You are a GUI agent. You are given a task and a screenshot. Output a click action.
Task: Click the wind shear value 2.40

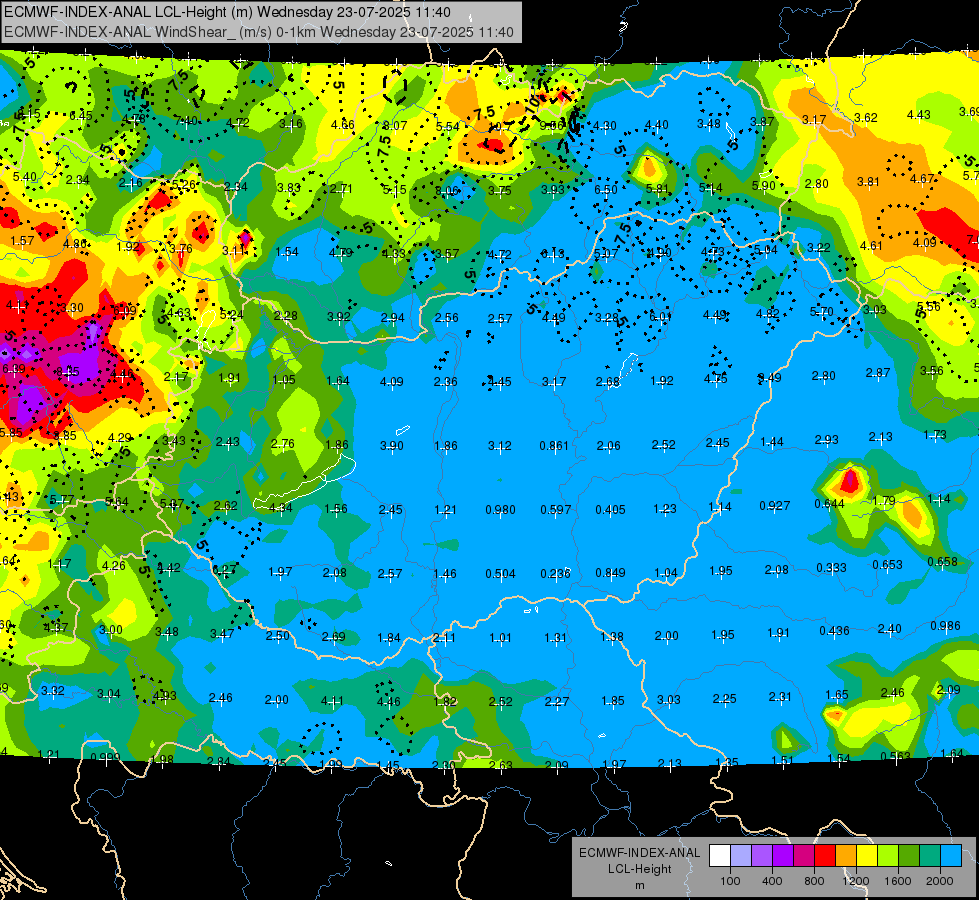[x=889, y=628]
